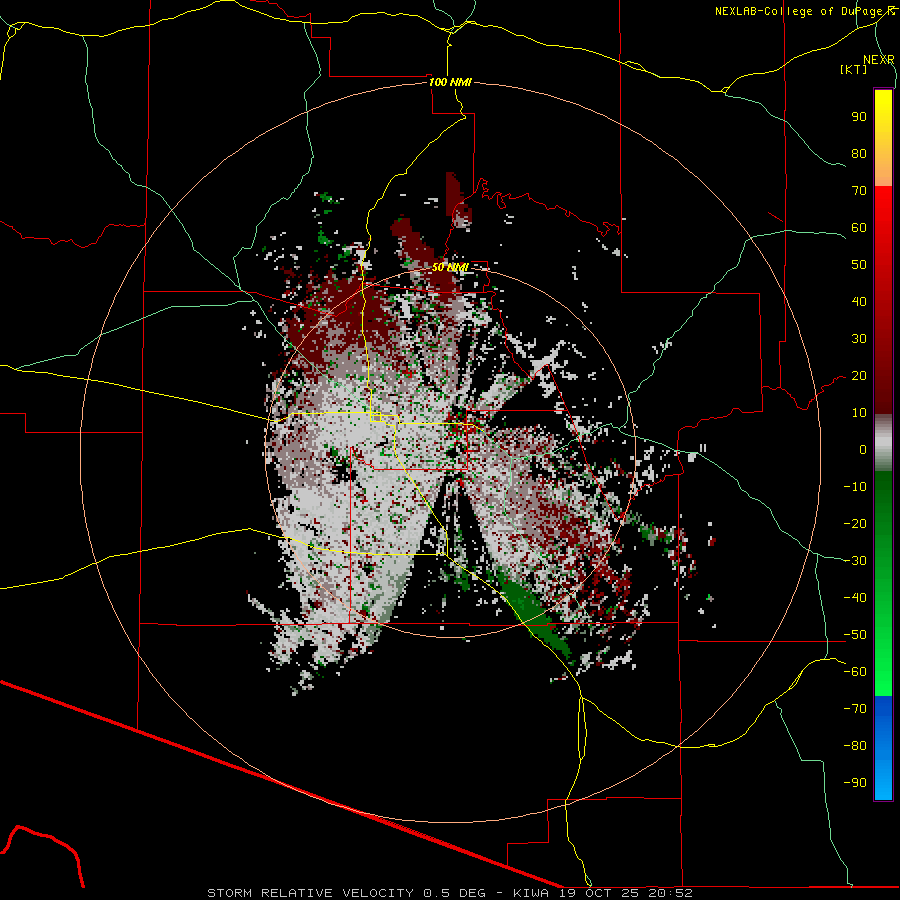
Task: Click the 80 value on velocity scale
Action: coord(859,153)
